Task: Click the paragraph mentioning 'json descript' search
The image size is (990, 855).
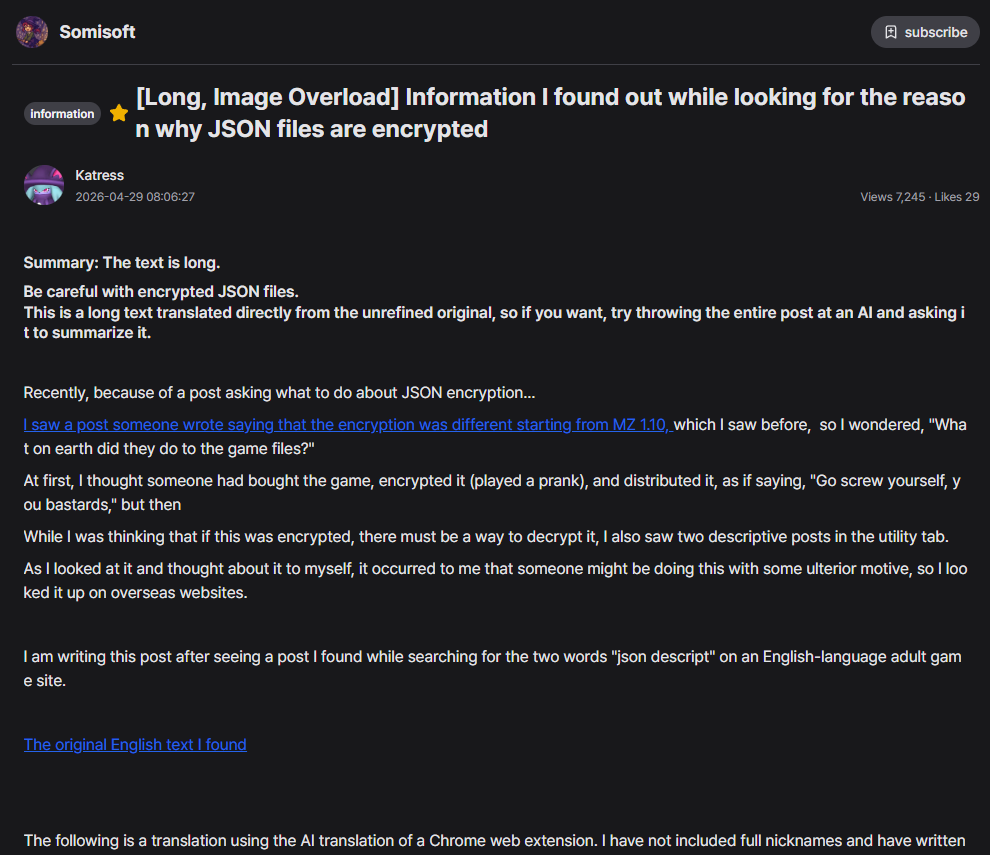Action: (492, 669)
